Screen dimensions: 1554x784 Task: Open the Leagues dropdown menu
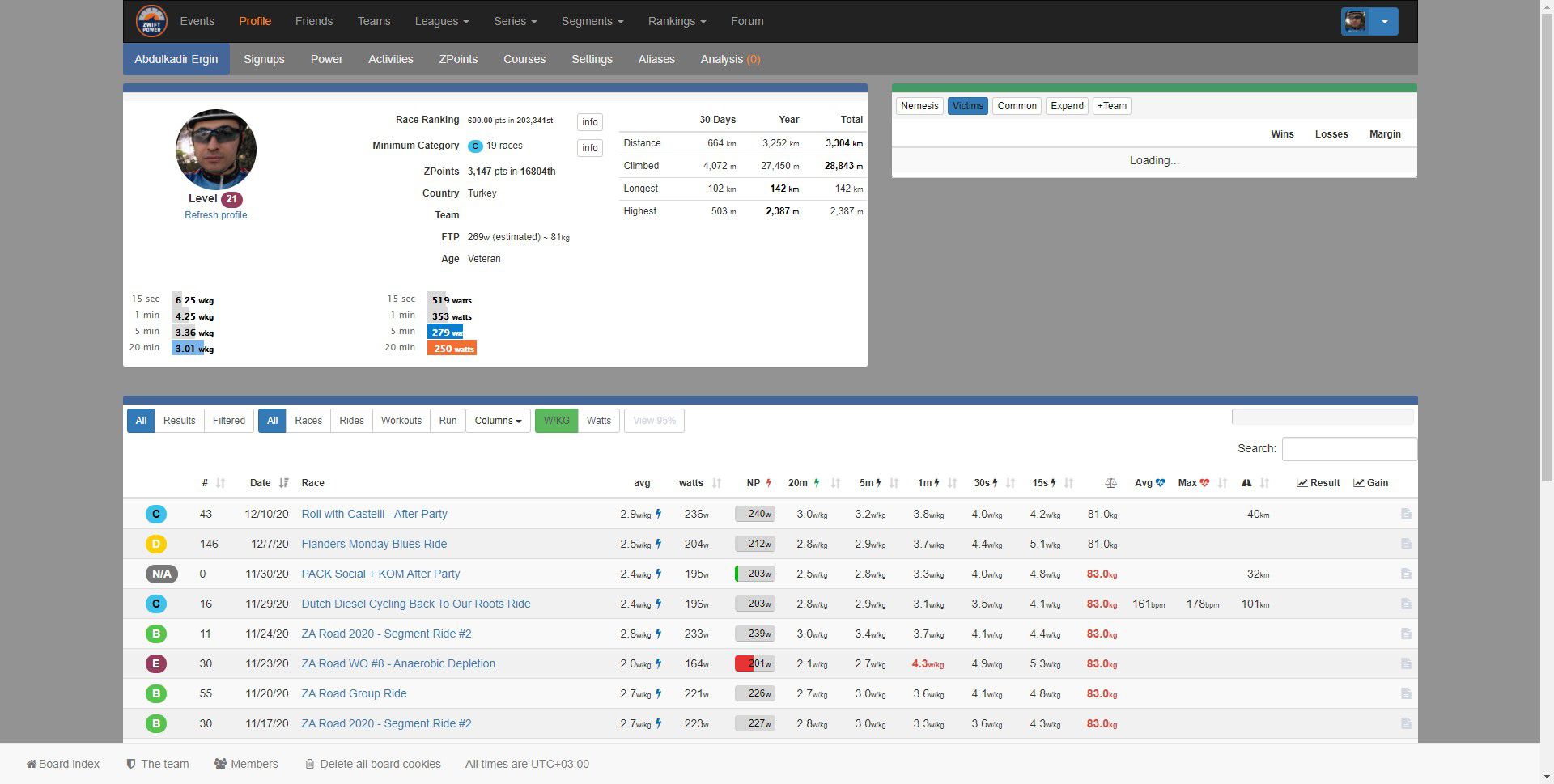(x=442, y=21)
